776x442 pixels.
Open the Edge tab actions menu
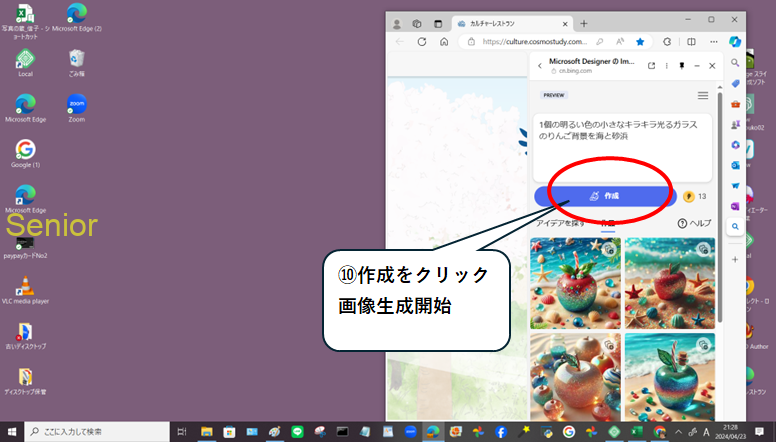(438, 24)
